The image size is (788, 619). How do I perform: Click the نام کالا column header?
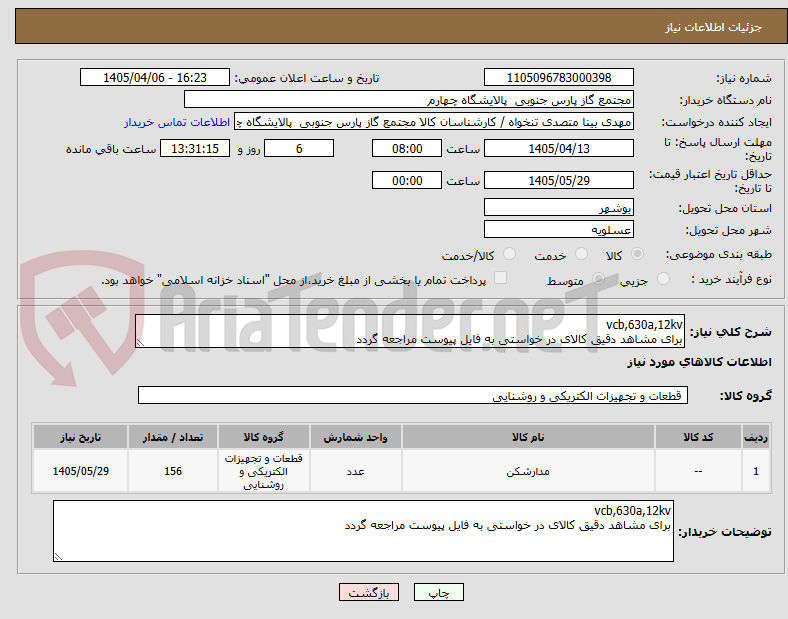[x=528, y=437]
